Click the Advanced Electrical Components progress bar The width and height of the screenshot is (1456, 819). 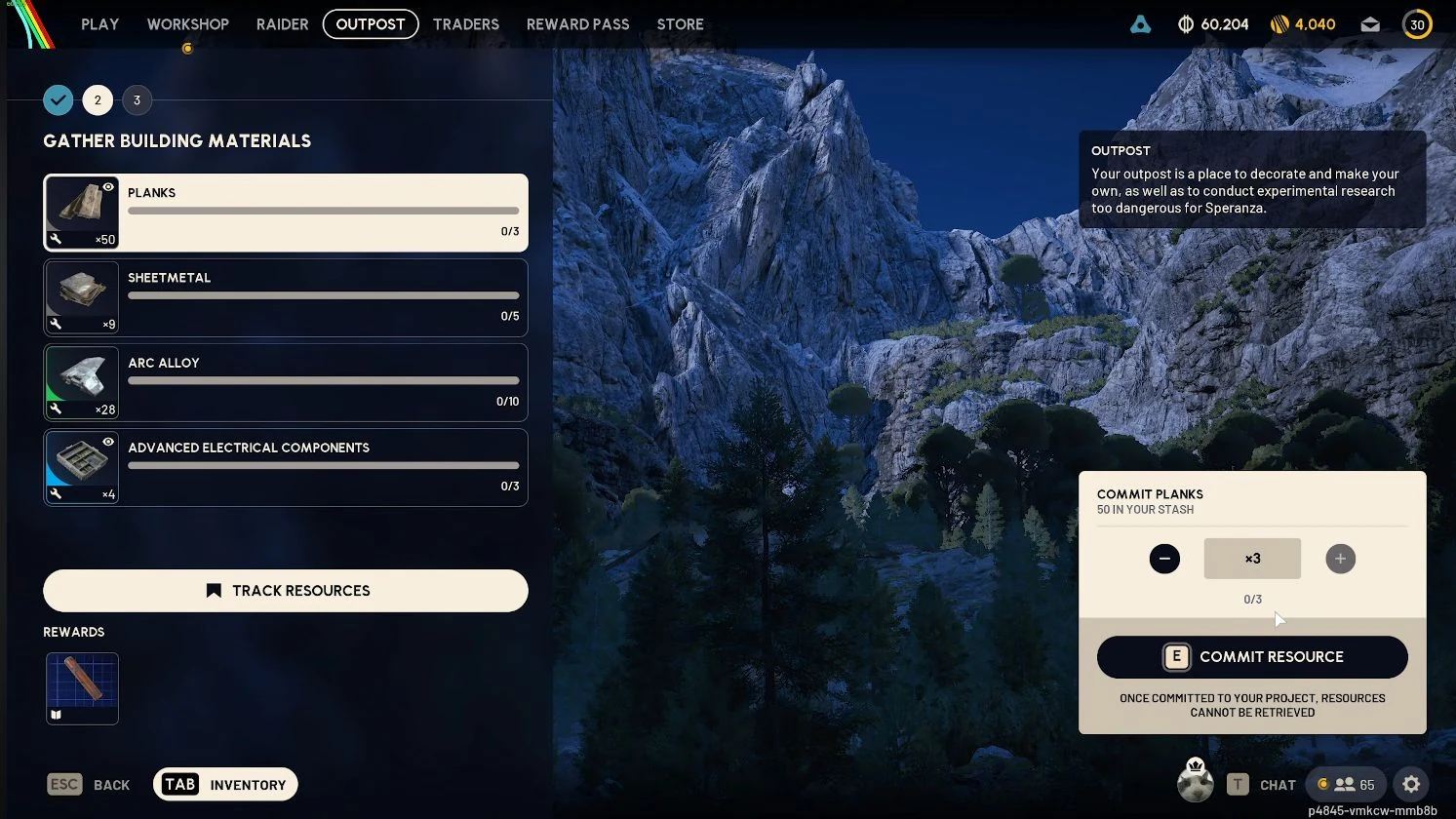[324, 465]
